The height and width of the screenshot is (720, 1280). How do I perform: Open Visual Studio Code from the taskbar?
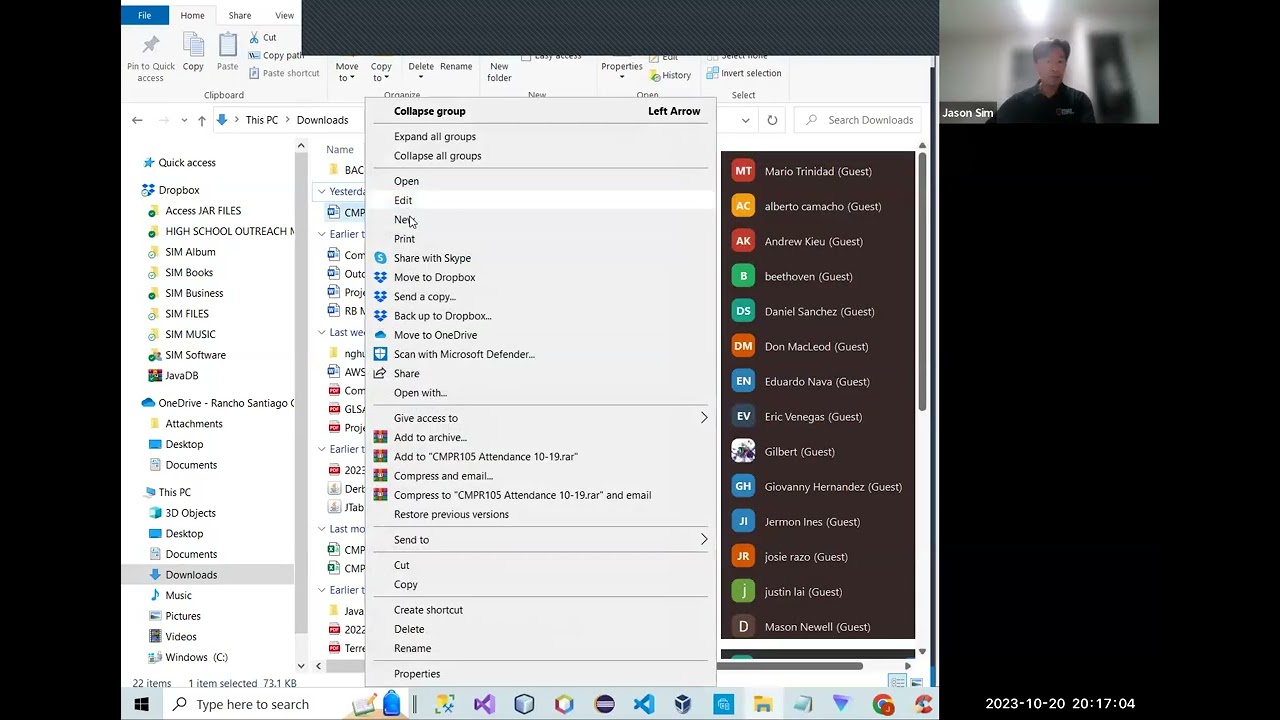click(644, 704)
